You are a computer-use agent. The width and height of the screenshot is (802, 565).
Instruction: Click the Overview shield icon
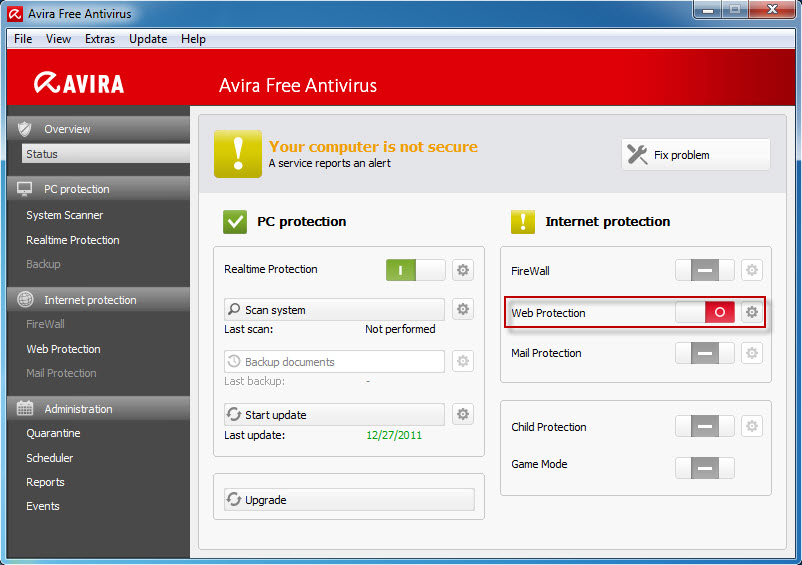click(25, 129)
